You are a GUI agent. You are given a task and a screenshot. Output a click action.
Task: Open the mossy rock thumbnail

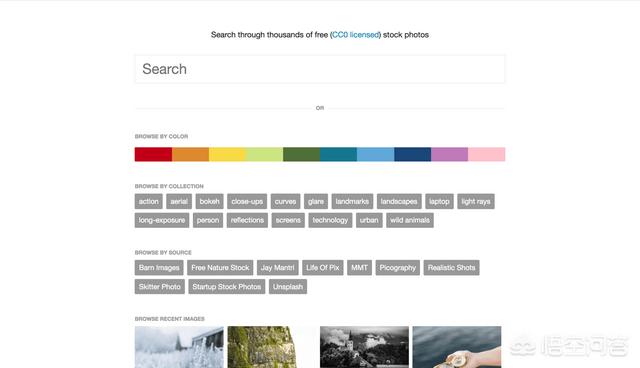tap(262, 347)
